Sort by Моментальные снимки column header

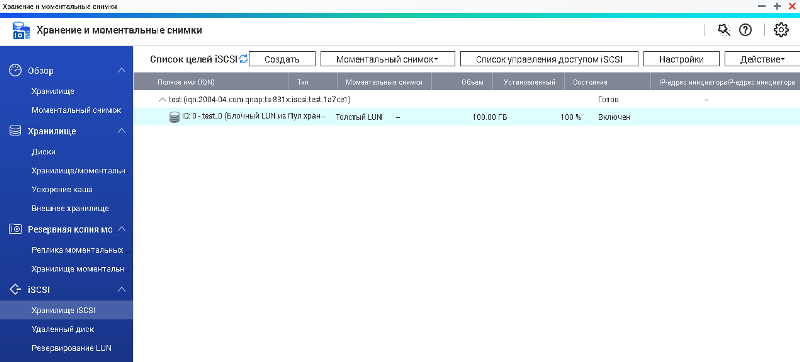[x=384, y=82]
